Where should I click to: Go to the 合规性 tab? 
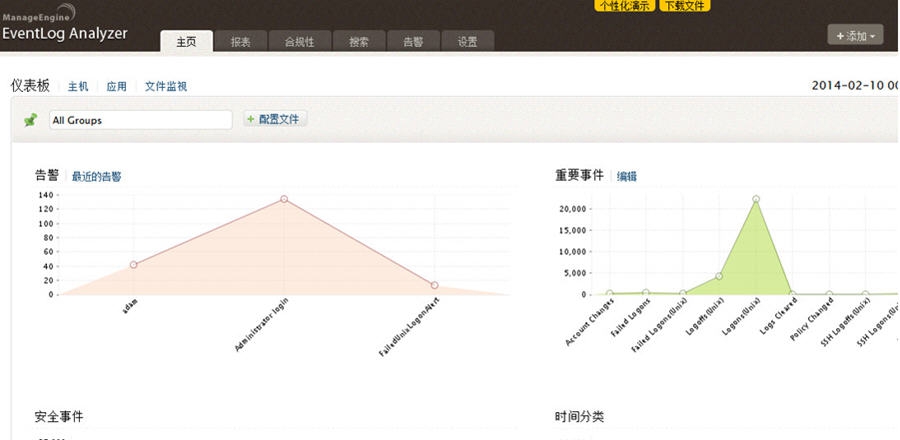point(300,42)
